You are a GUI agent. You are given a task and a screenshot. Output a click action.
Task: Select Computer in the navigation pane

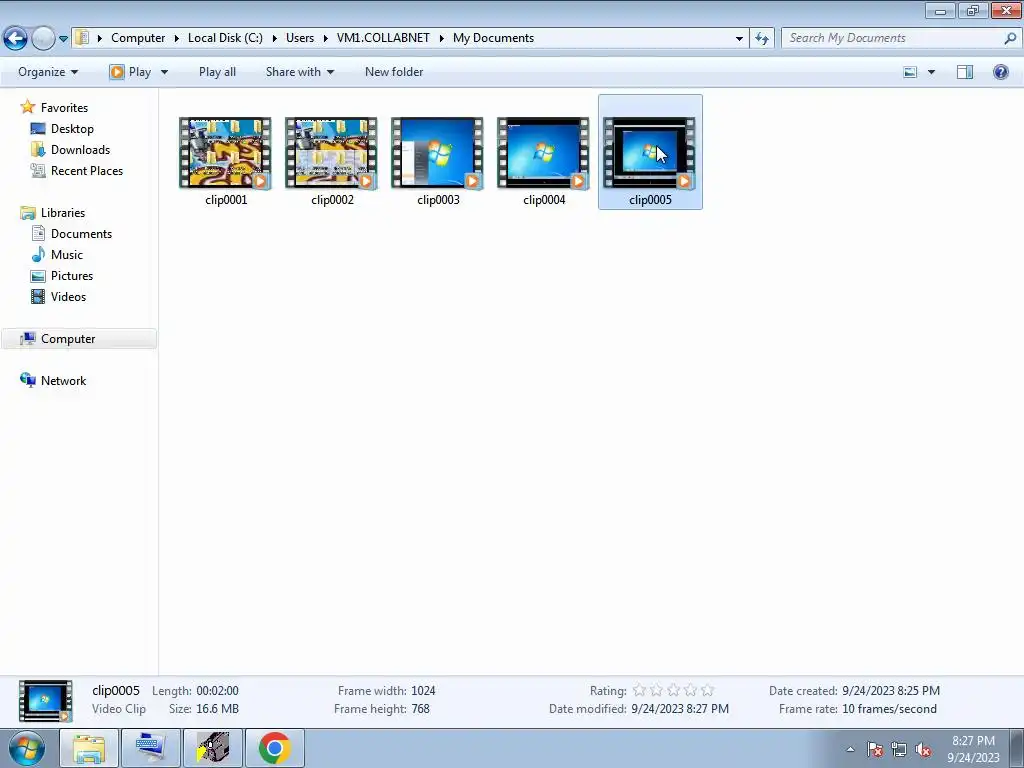tap(68, 339)
